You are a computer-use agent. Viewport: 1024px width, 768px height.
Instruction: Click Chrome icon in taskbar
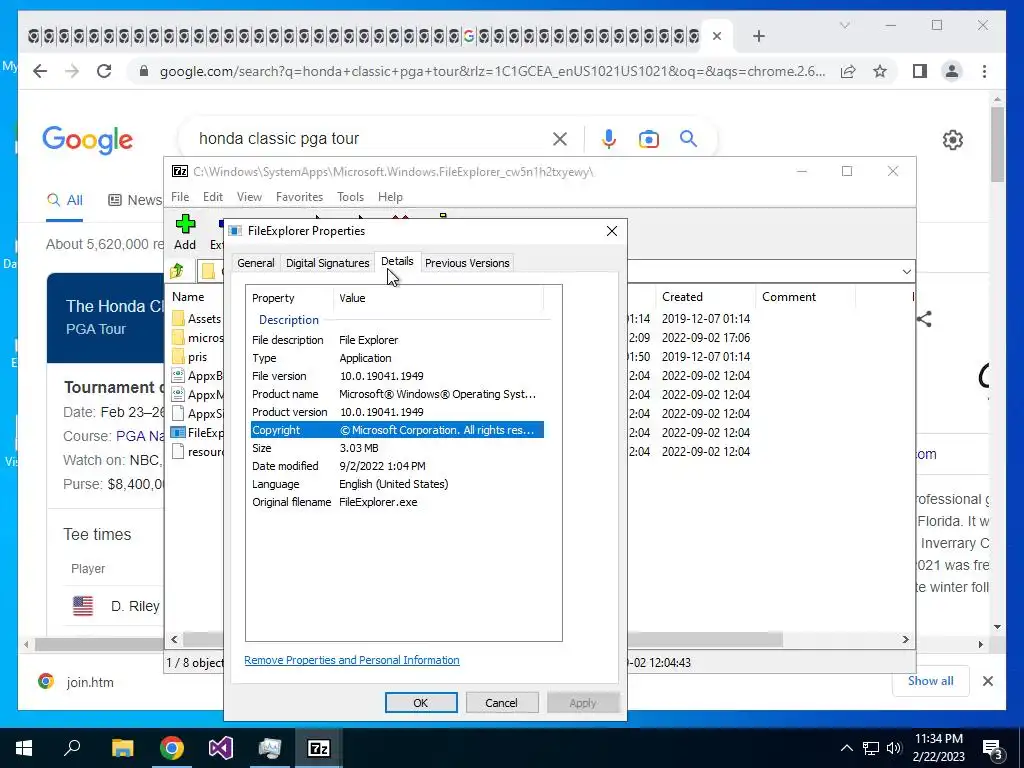point(172,748)
